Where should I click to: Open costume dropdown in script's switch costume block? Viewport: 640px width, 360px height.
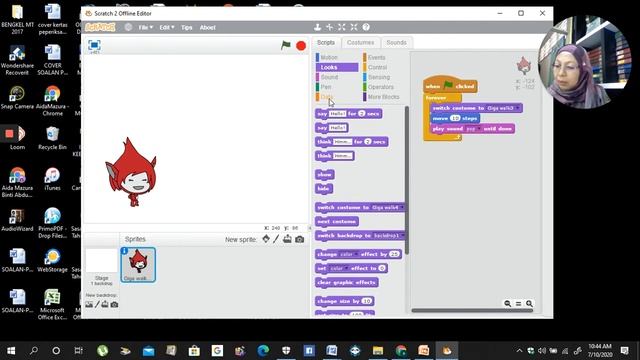point(518,108)
